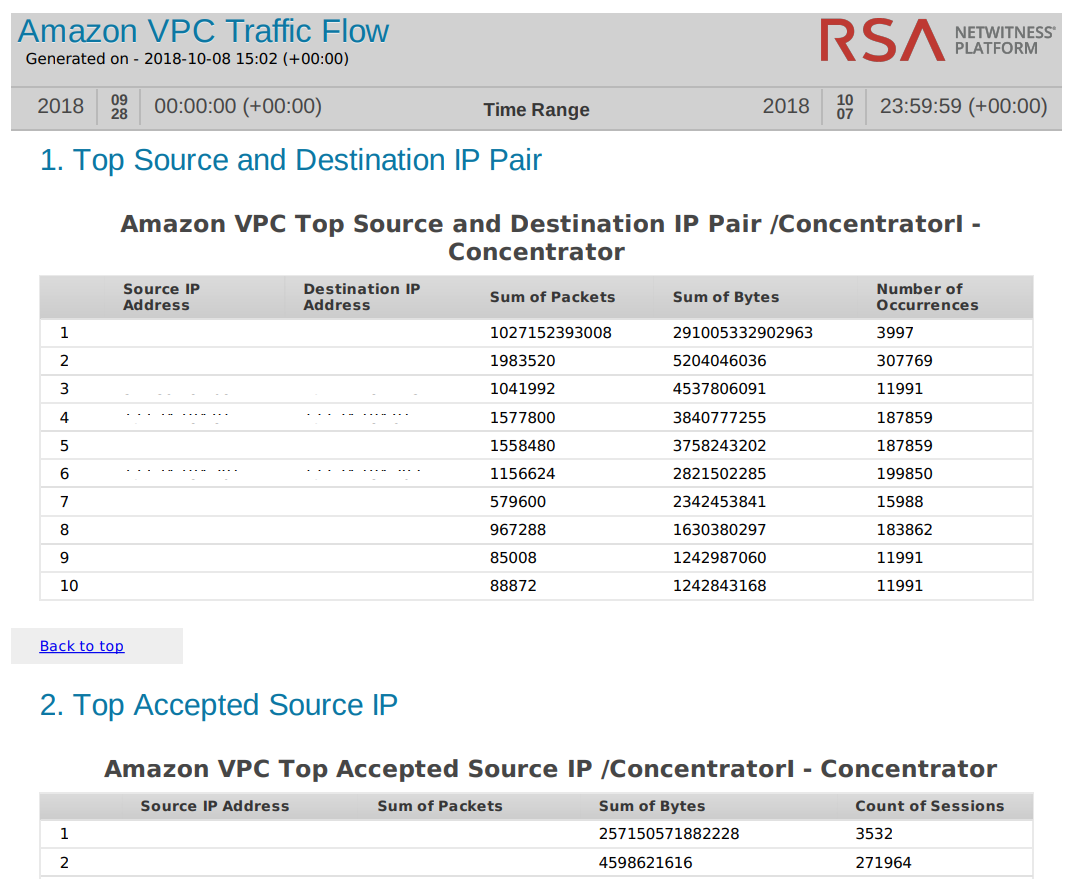Screen dimensions: 1067x879
Task: Click the bytes value 2342453841
Action: (719, 502)
